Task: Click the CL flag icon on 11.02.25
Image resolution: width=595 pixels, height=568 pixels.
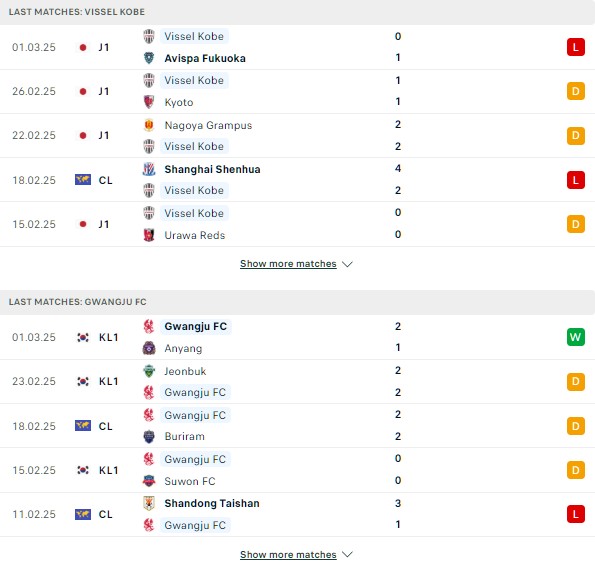Action: click(83, 515)
